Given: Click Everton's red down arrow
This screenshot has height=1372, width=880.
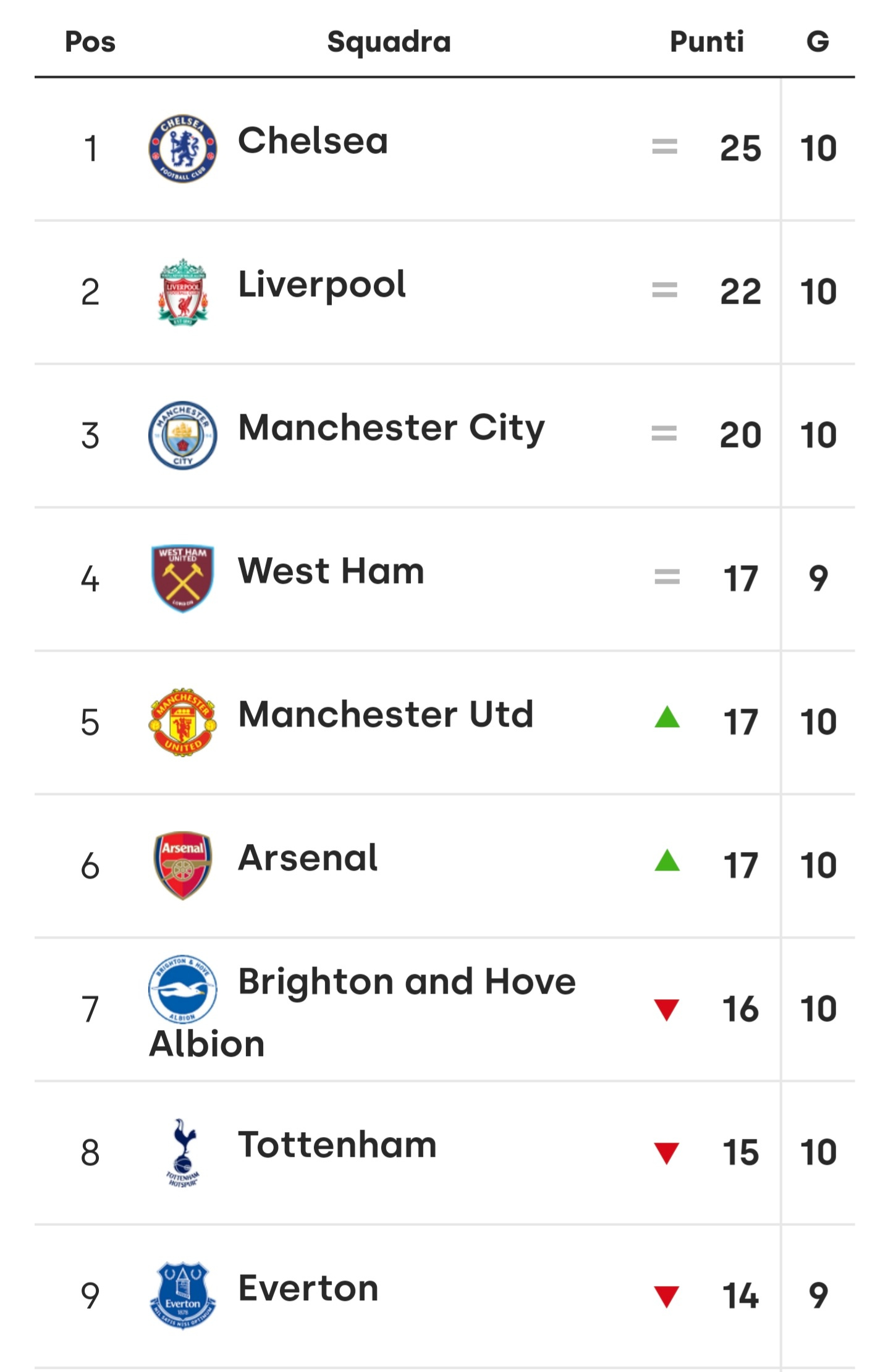Looking at the screenshot, I should click(667, 1297).
